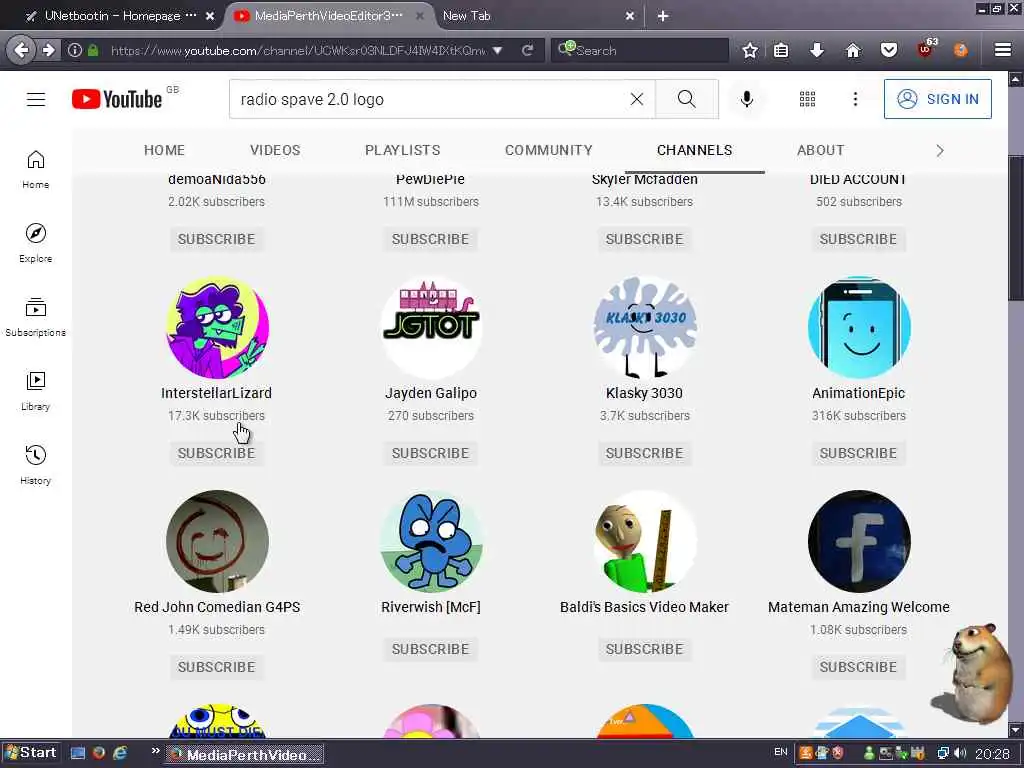This screenshot has width=1024, height=768.
Task: Switch to the New Tab browser tab
Action: 536,16
